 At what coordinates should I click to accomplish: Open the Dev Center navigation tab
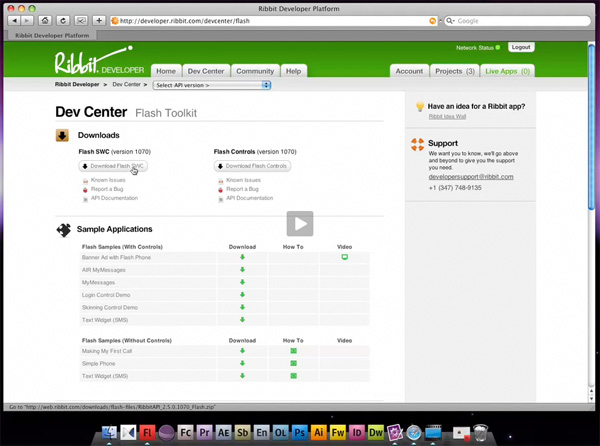(206, 71)
